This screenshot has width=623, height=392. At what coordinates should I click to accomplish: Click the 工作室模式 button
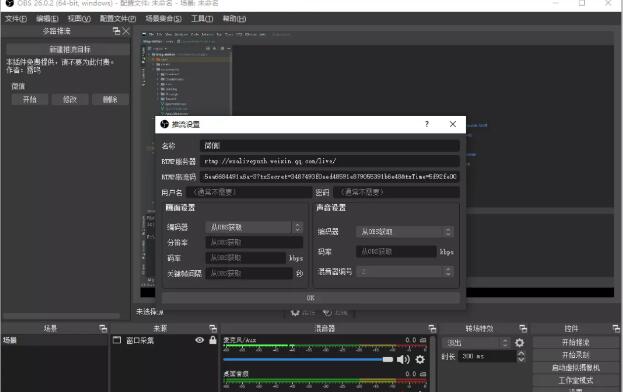[x=575, y=380]
